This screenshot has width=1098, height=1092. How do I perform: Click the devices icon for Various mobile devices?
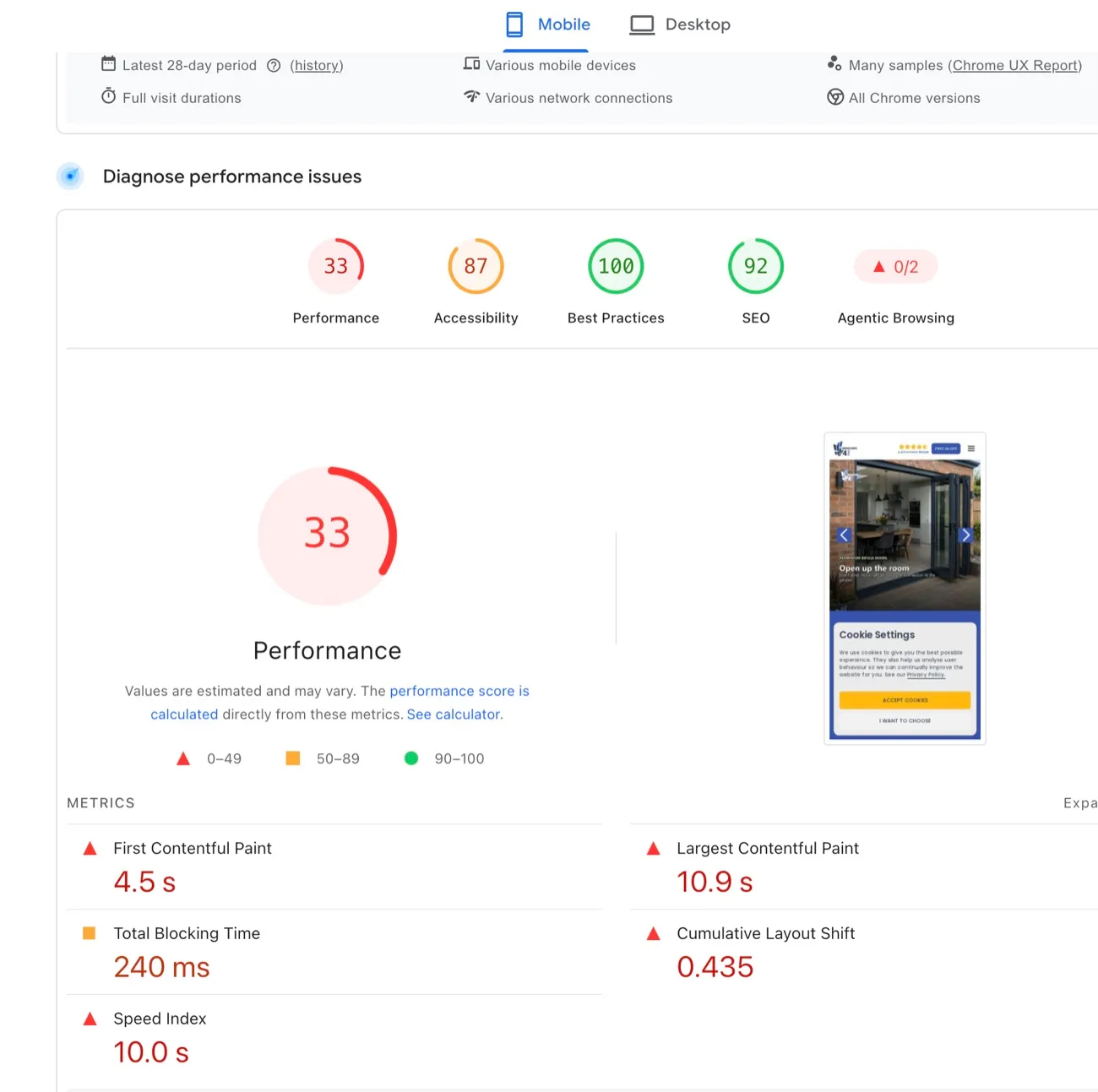471,63
